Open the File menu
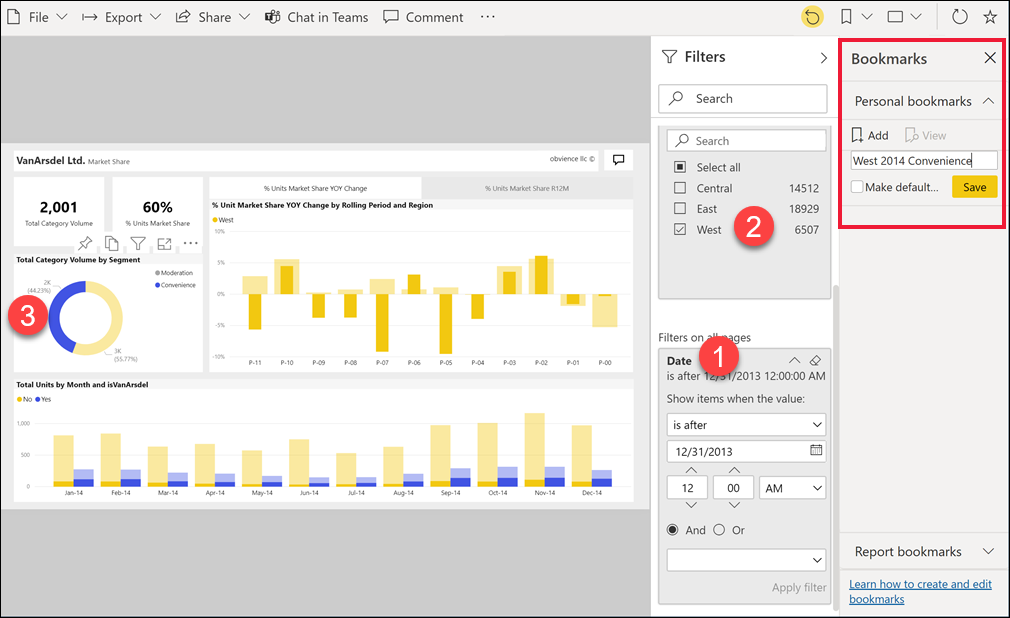This screenshot has width=1010, height=618. [x=37, y=17]
